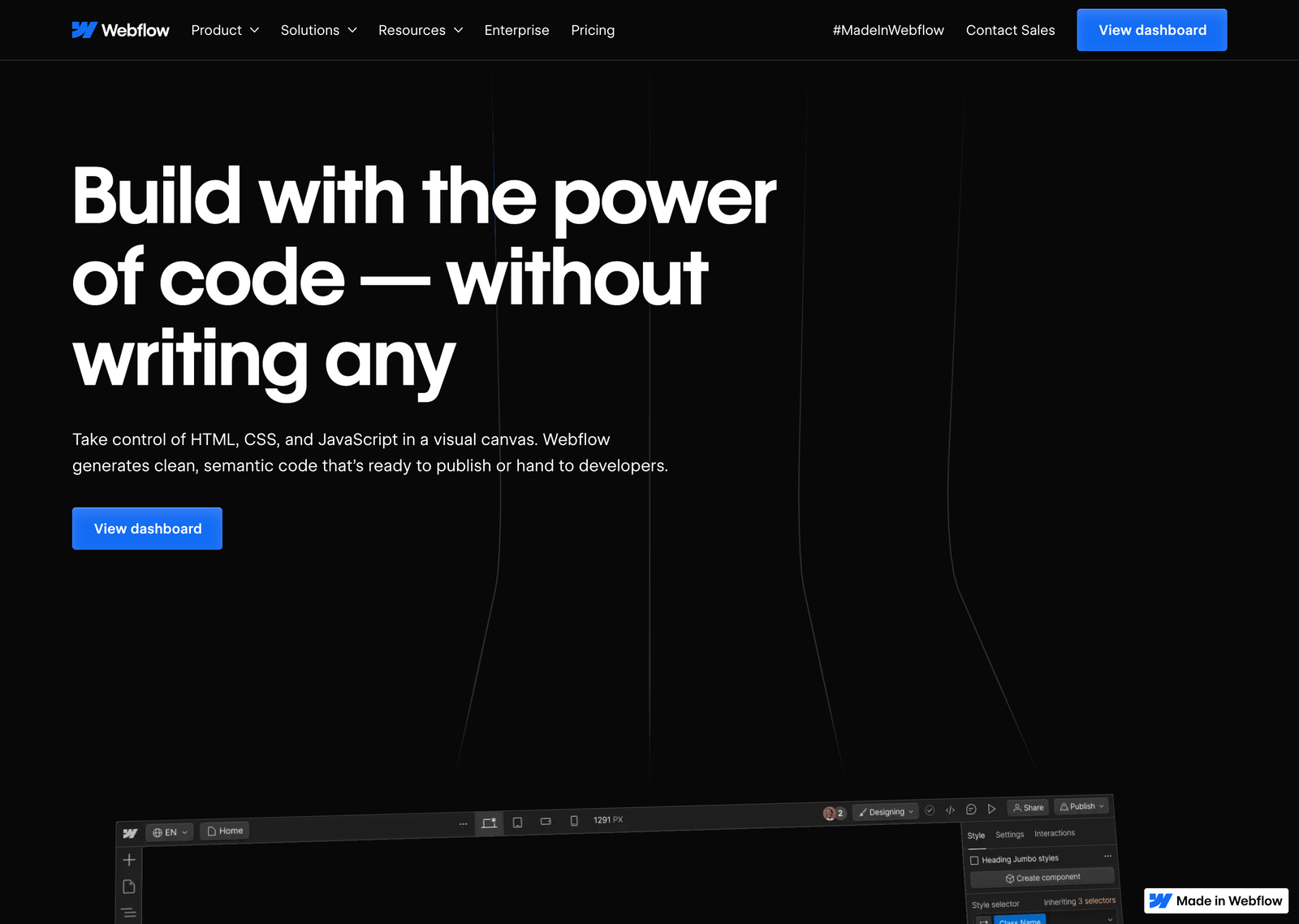Switch to the Settings tab
Screen dimensions: 1299x924
click(x=1010, y=835)
